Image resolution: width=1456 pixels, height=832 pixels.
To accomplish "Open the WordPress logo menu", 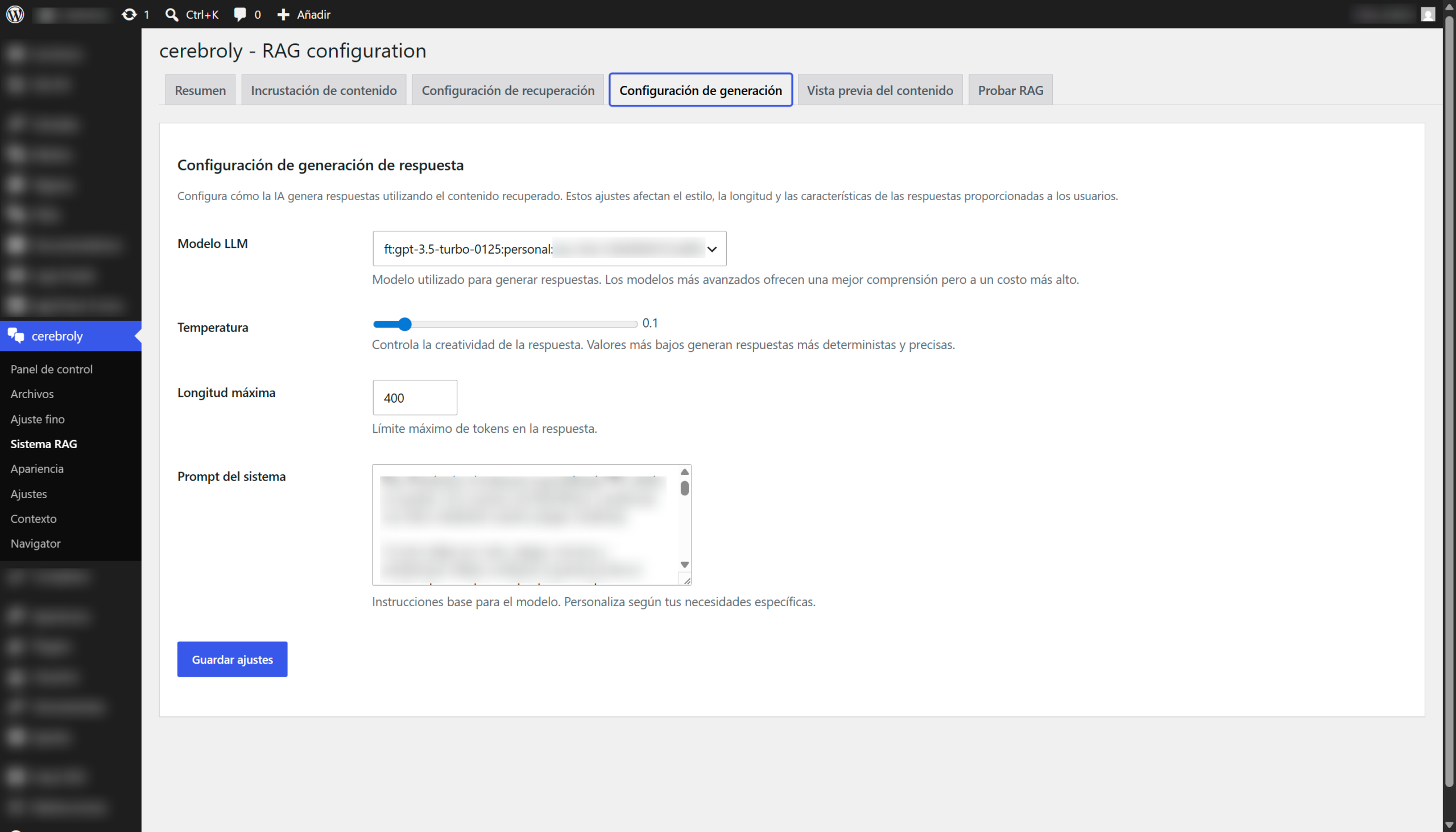I will click(x=15, y=14).
